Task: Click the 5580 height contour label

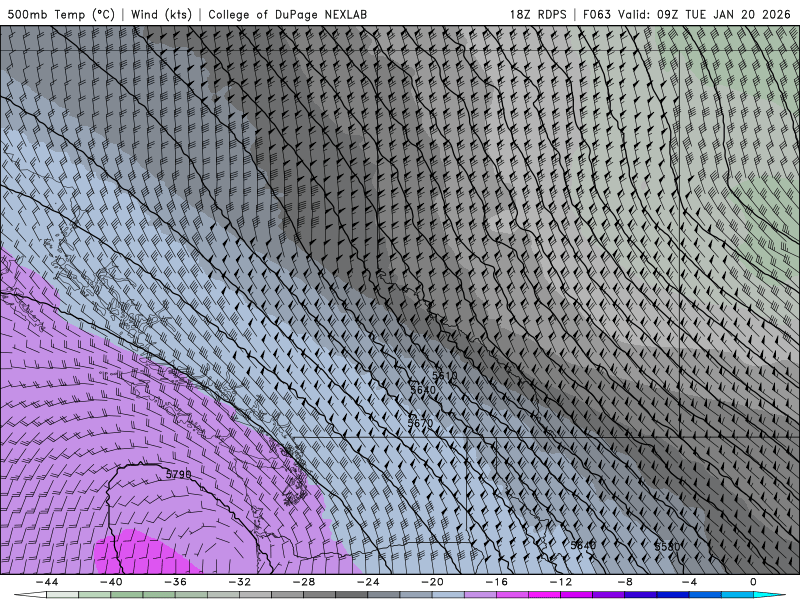Action: click(667, 546)
